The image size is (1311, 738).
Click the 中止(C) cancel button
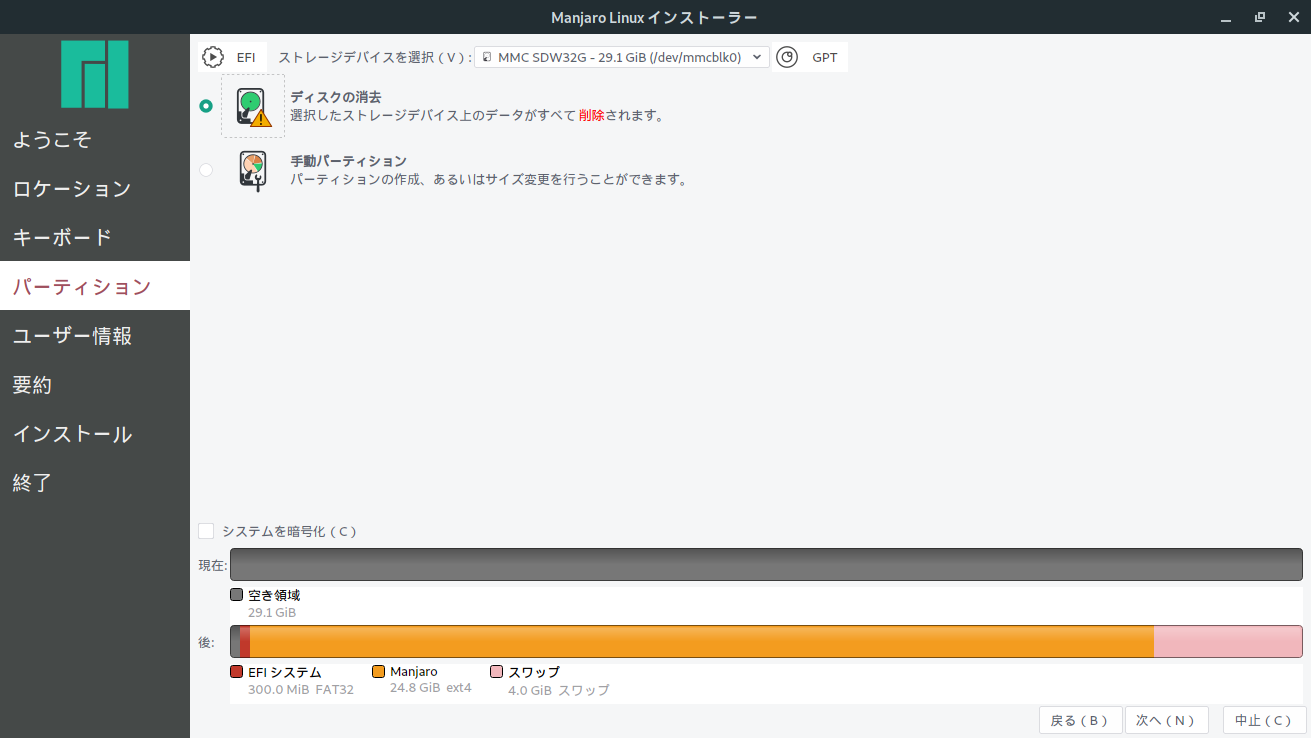1264,720
